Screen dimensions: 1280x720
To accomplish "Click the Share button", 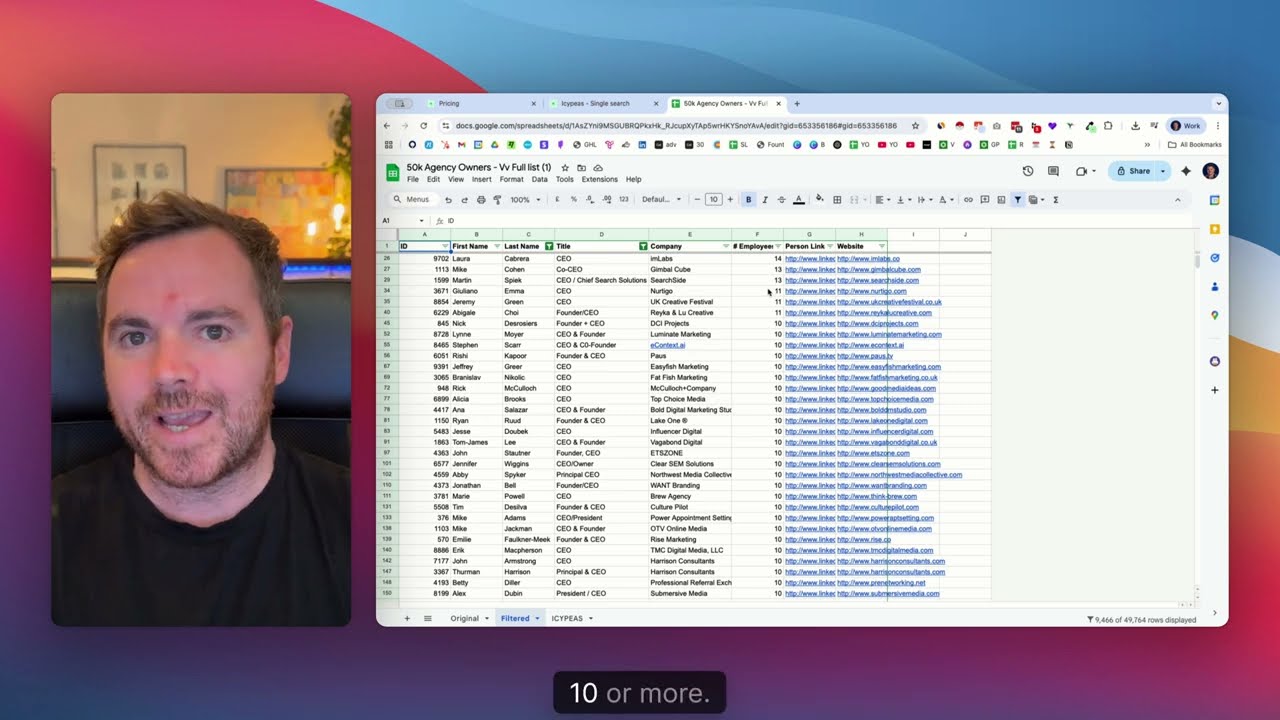I will [x=1133, y=171].
